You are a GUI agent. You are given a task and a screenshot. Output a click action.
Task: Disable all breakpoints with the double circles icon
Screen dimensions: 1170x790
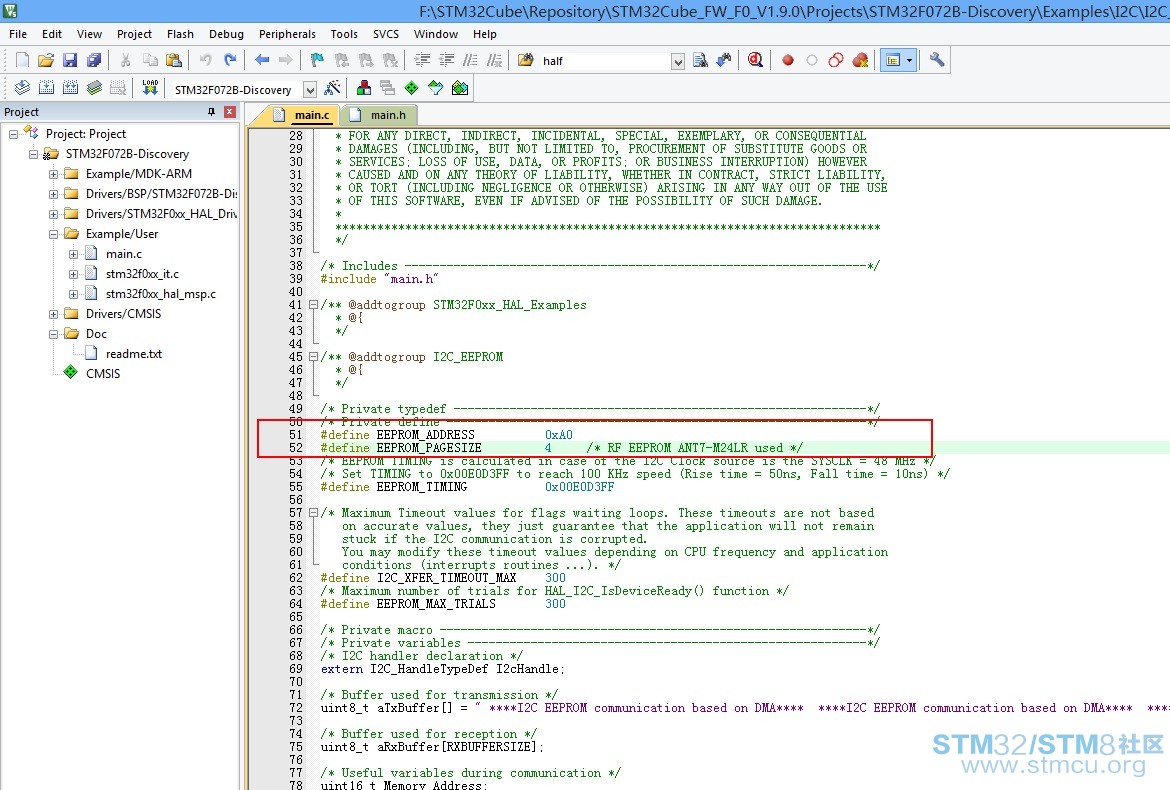836,60
